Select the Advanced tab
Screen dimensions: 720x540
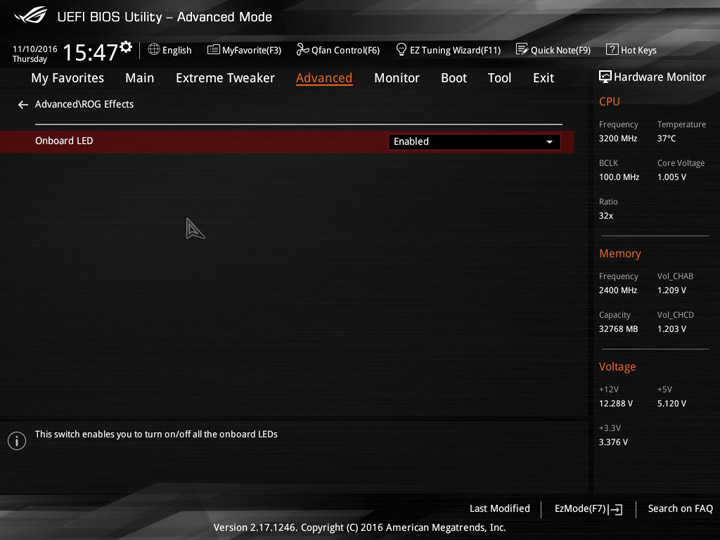[x=324, y=78]
